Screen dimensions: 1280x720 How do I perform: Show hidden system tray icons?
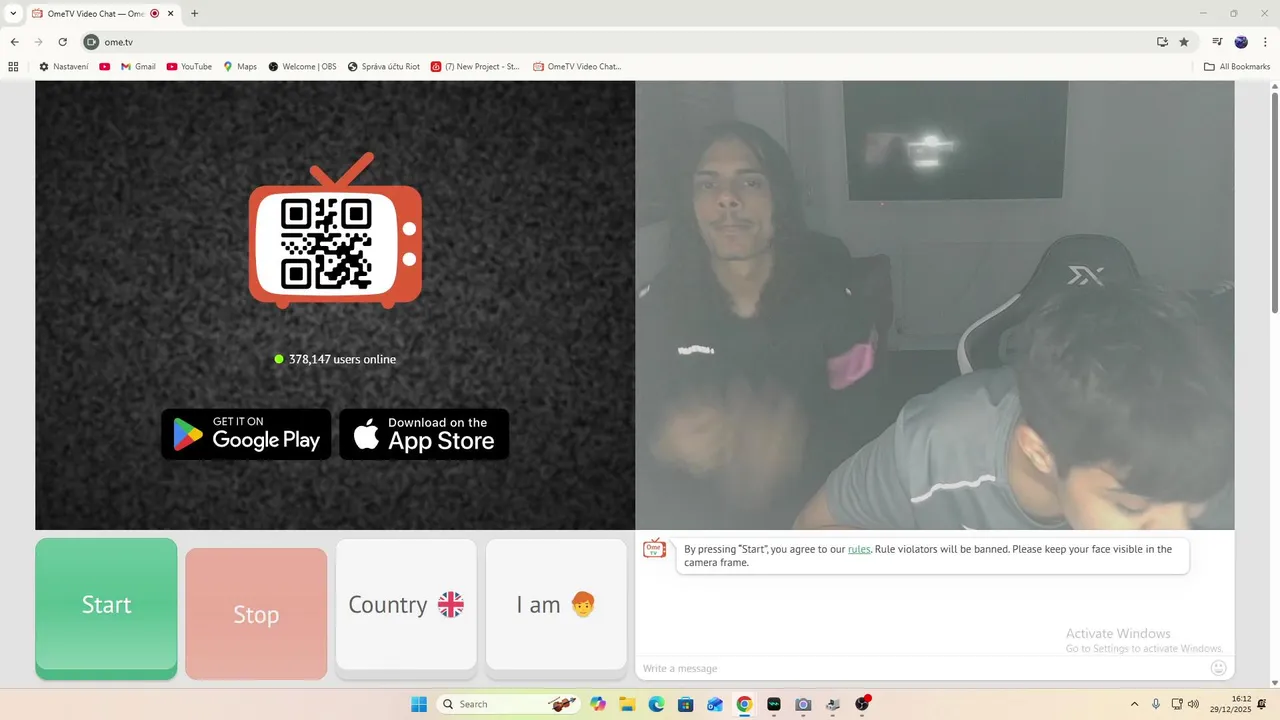1134,704
